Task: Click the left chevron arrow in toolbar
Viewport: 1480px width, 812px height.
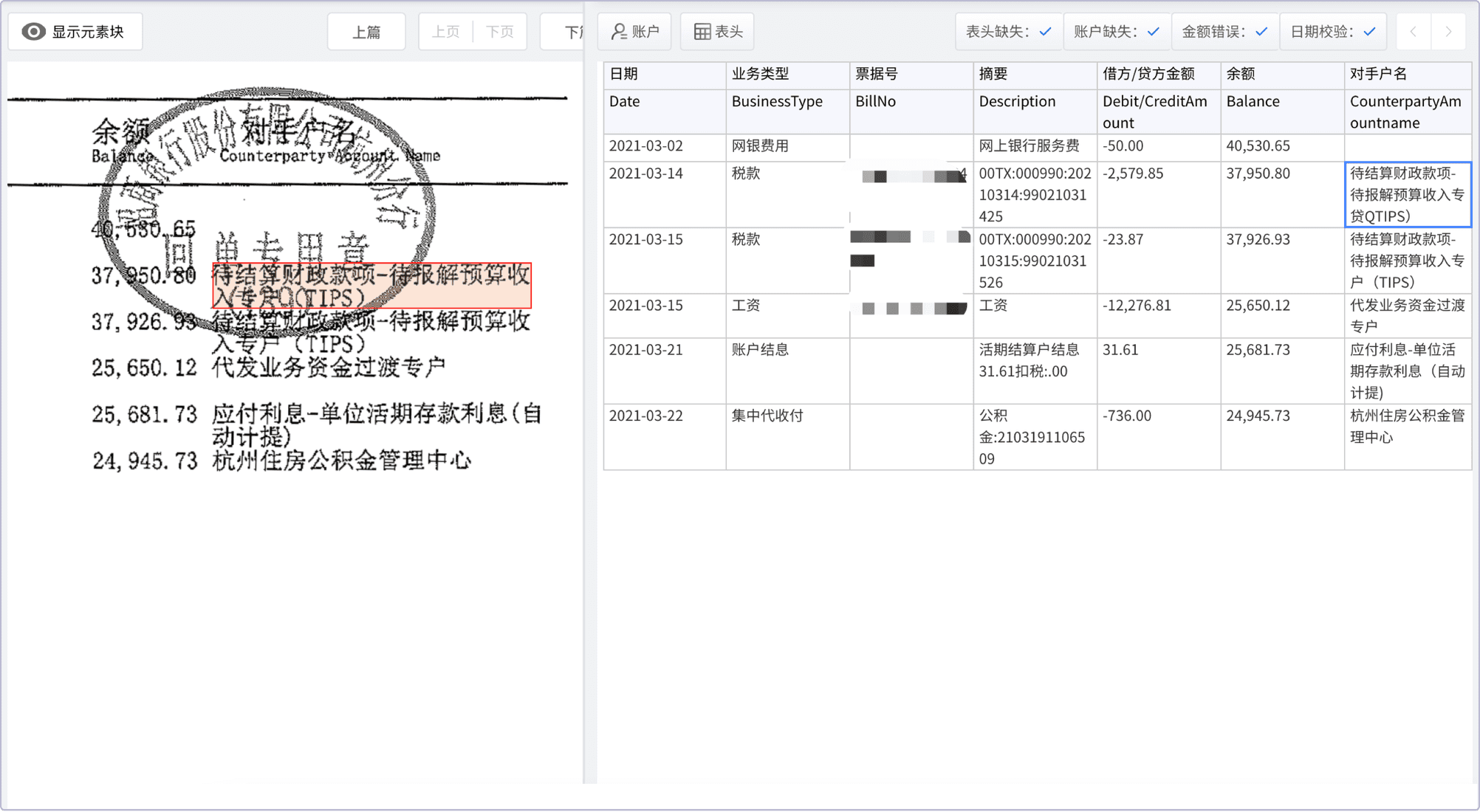Action: click(1414, 32)
